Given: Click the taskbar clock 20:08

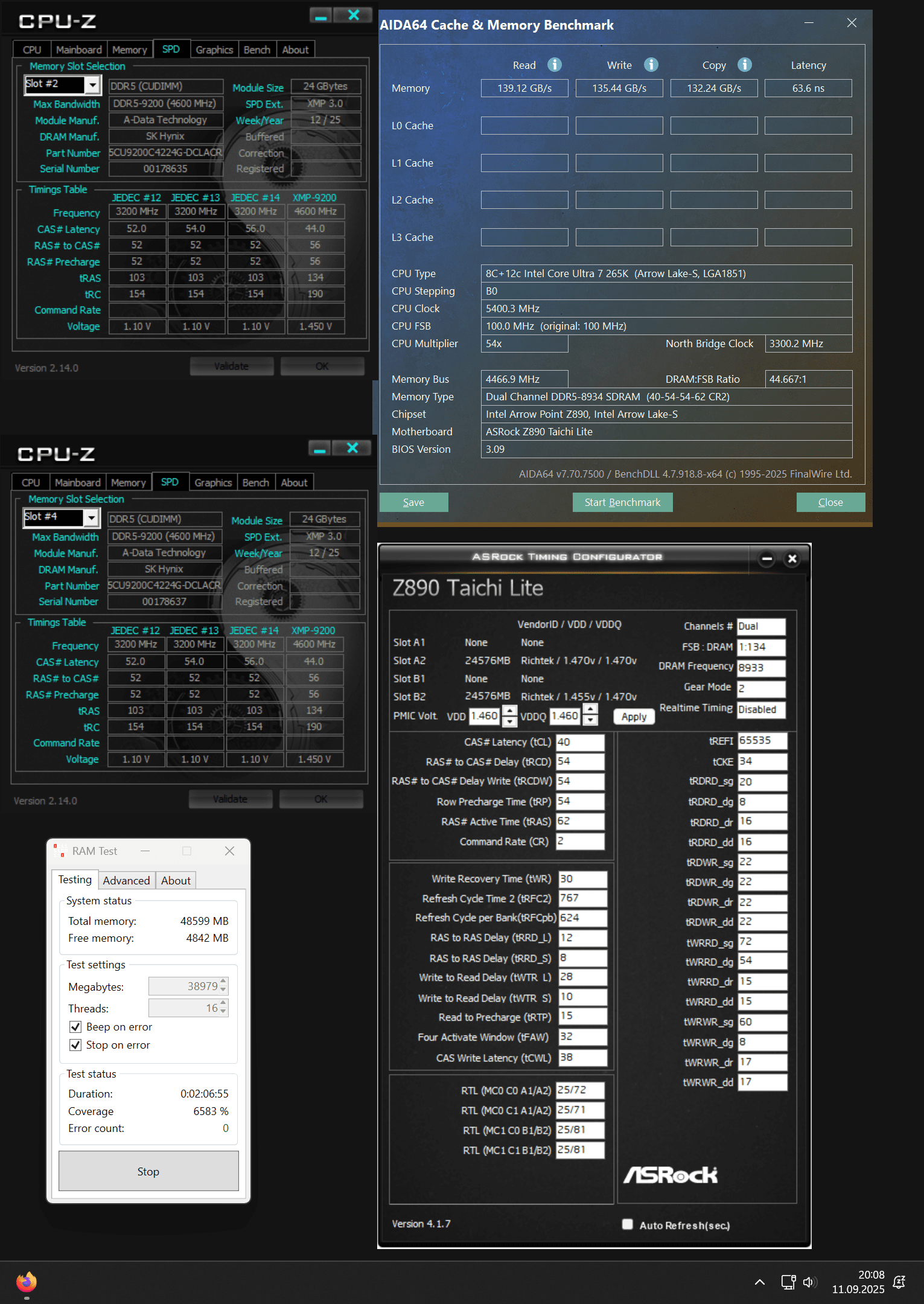Looking at the screenshot, I should (x=871, y=1274).
